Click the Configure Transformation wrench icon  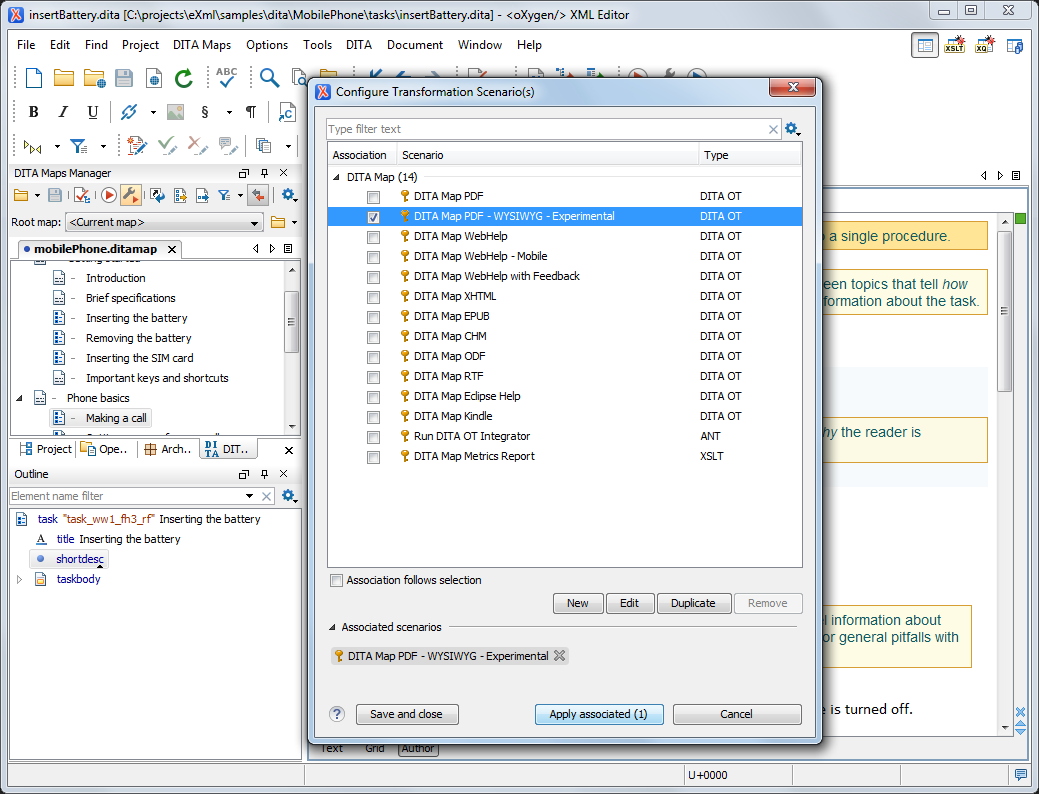click(x=131, y=195)
